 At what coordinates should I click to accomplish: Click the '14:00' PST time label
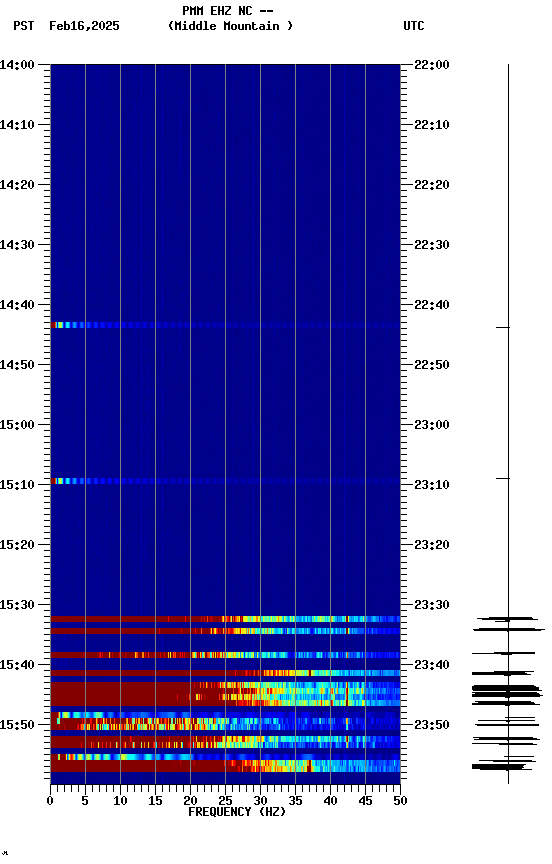coord(17,65)
